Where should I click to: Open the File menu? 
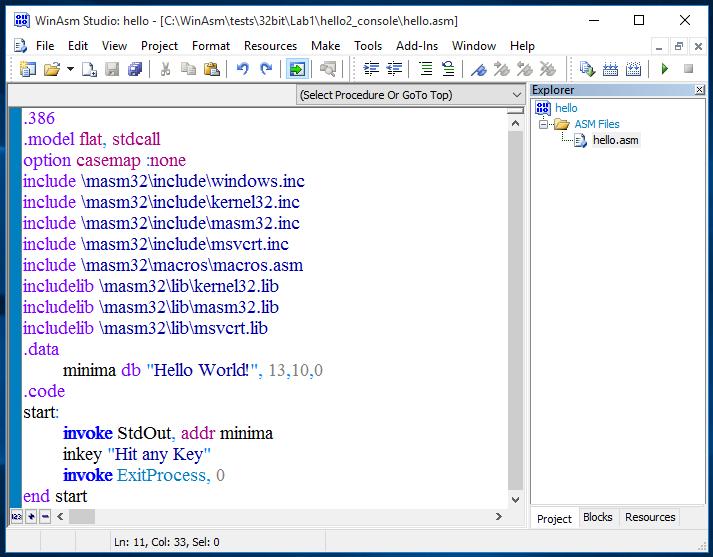point(45,46)
